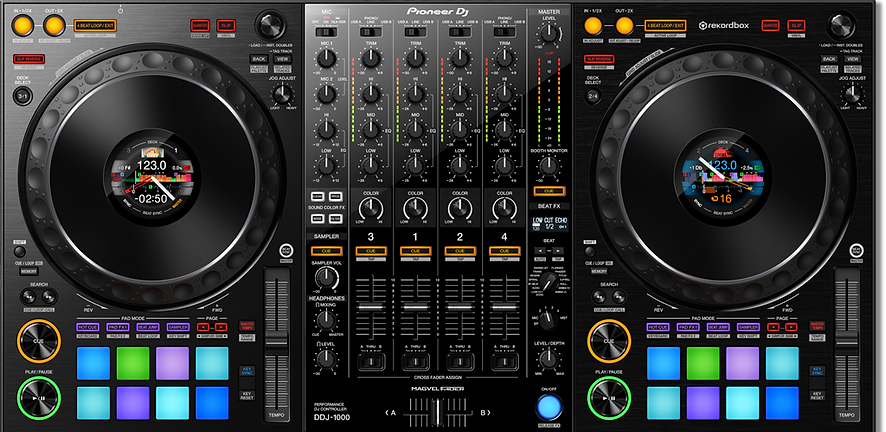Screen dimensions: 886x432
Task: Click the rotary browse selector on right deck
Action: [840, 25]
